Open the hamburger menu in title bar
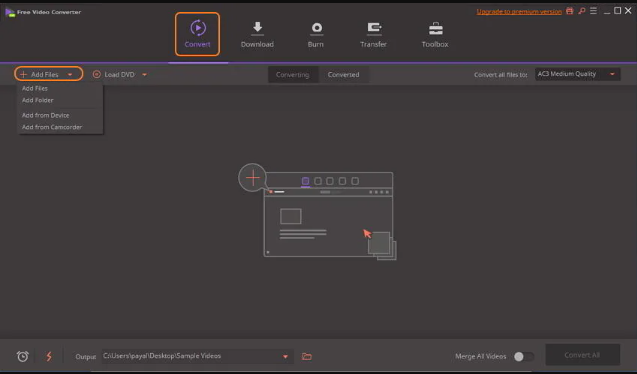The image size is (637, 374). 594,11
